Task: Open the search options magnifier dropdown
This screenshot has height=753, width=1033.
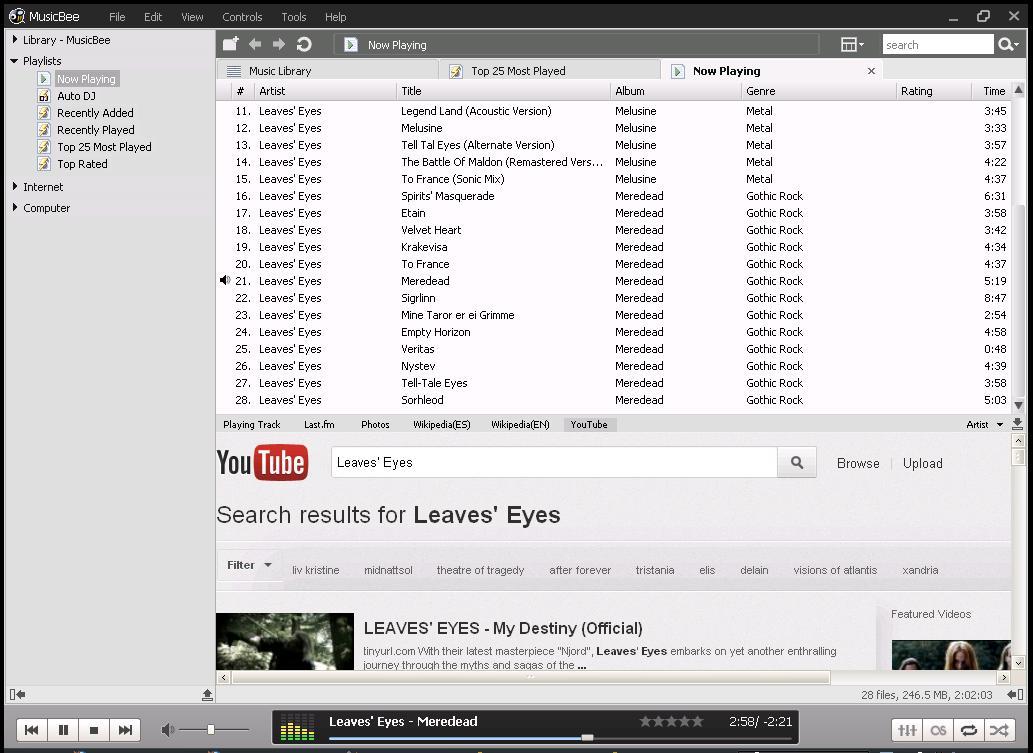Action: click(1008, 44)
